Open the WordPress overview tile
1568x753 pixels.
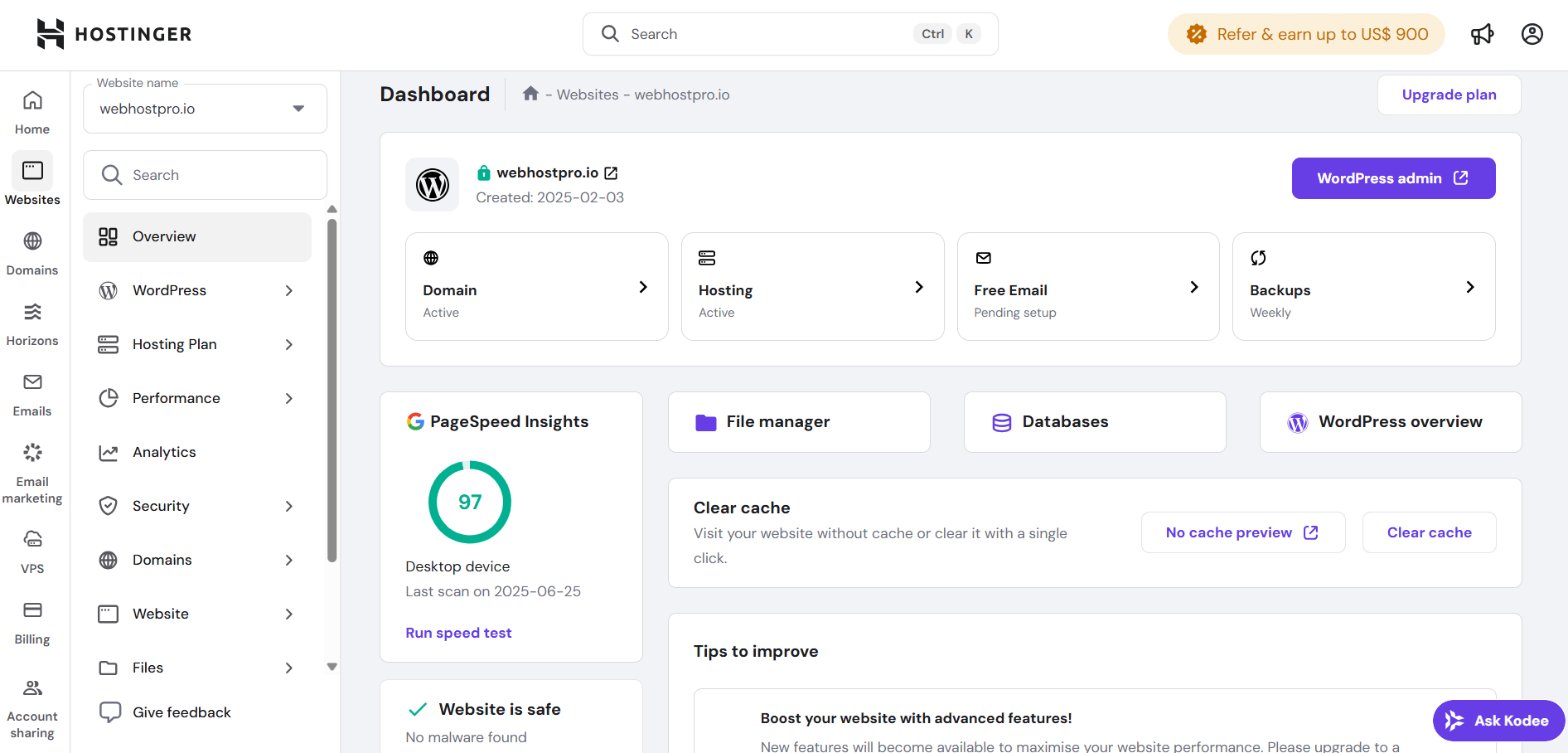1391,422
